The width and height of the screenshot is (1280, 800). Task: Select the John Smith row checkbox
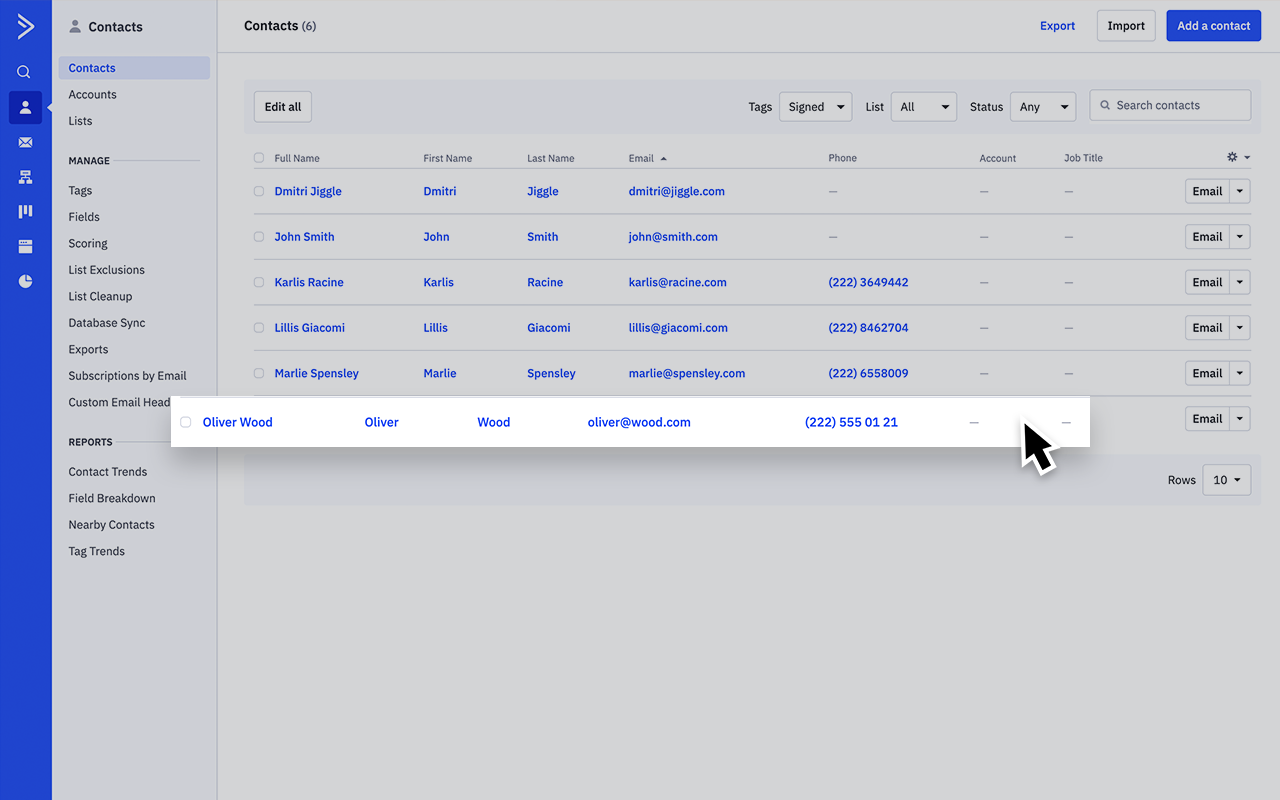click(x=258, y=236)
